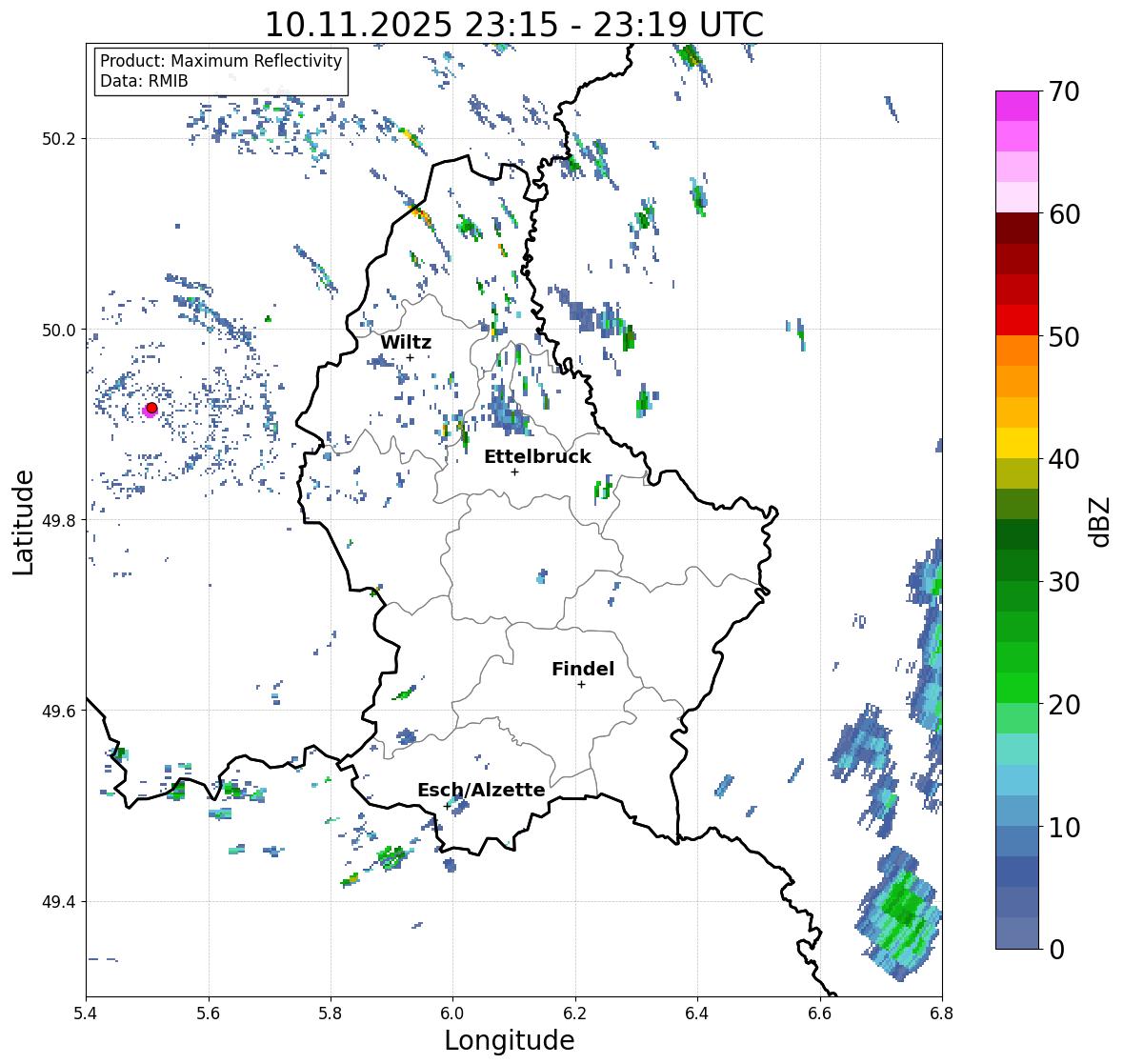
Task: Click the plus marker under Wiltz
Action: point(410,357)
